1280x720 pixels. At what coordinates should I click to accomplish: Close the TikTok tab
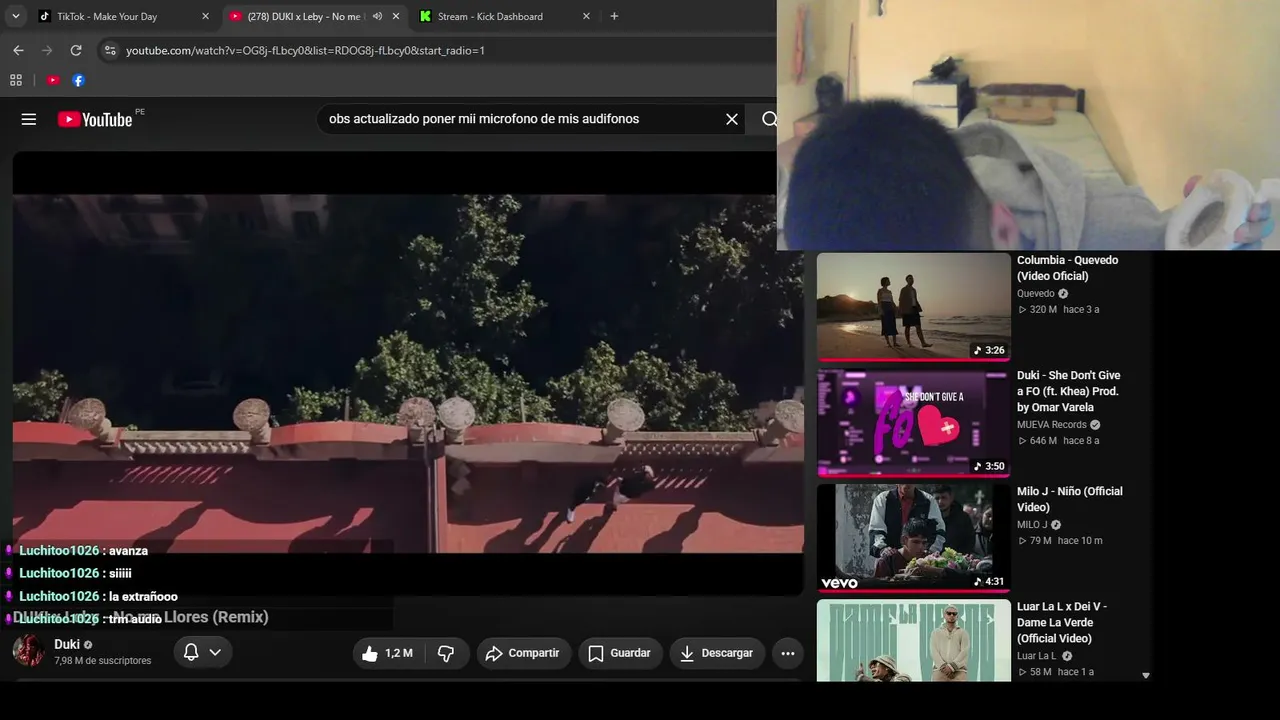pos(205,16)
